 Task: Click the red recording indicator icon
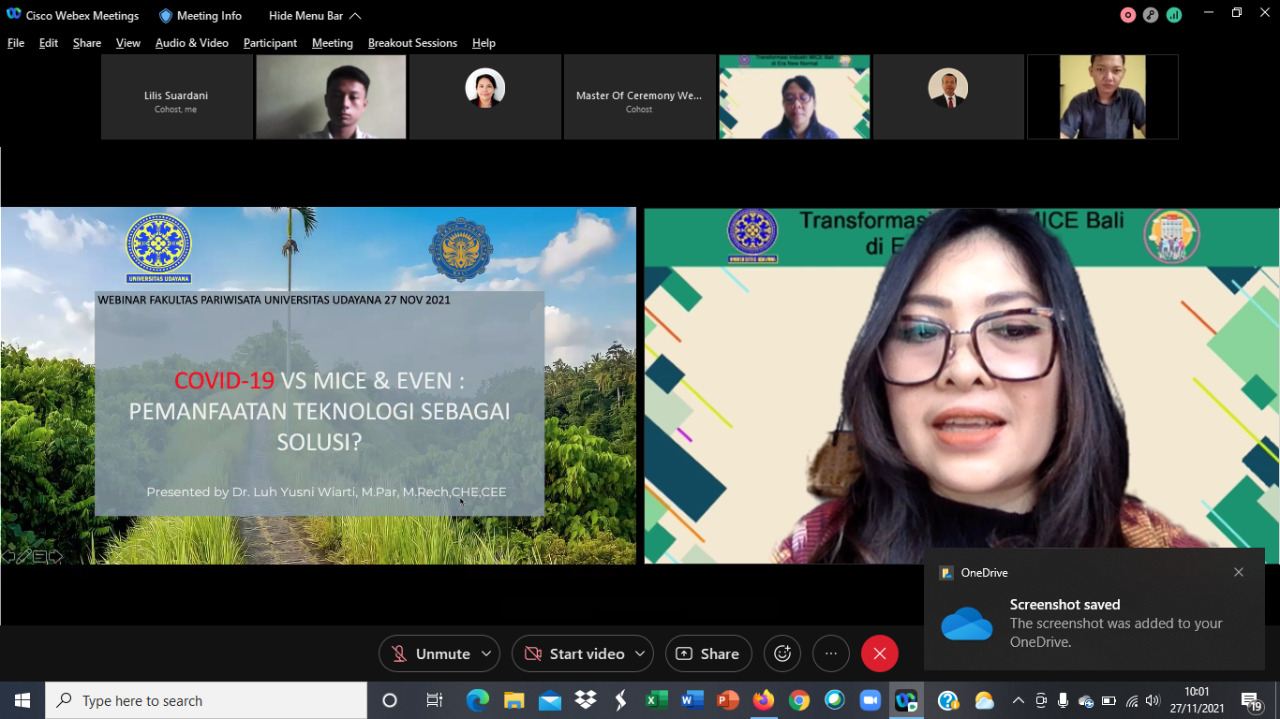pos(1128,15)
